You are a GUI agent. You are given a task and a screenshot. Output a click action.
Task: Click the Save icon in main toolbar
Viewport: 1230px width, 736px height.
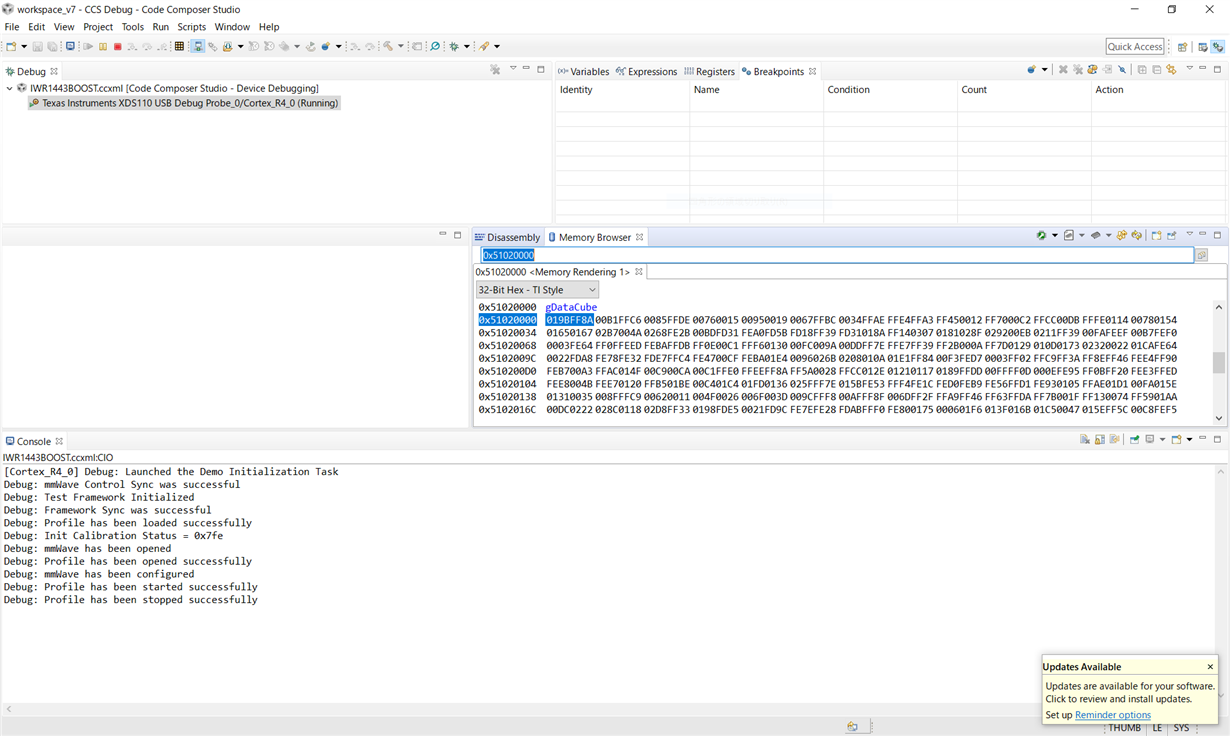pyautogui.click(x=38, y=46)
